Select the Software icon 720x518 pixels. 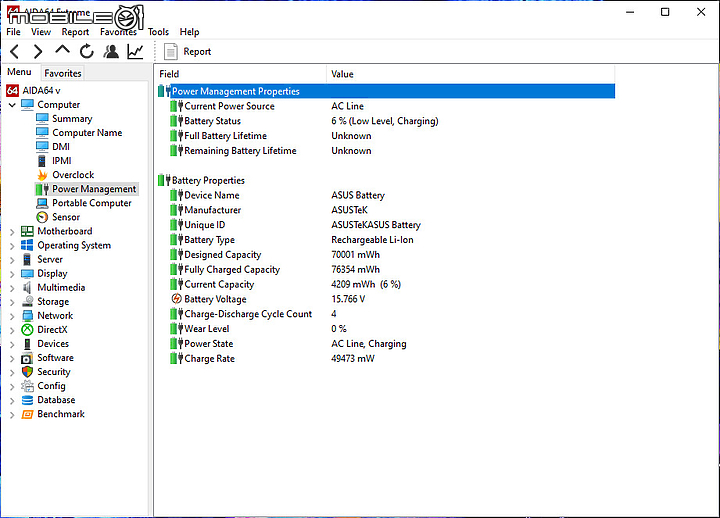point(28,358)
